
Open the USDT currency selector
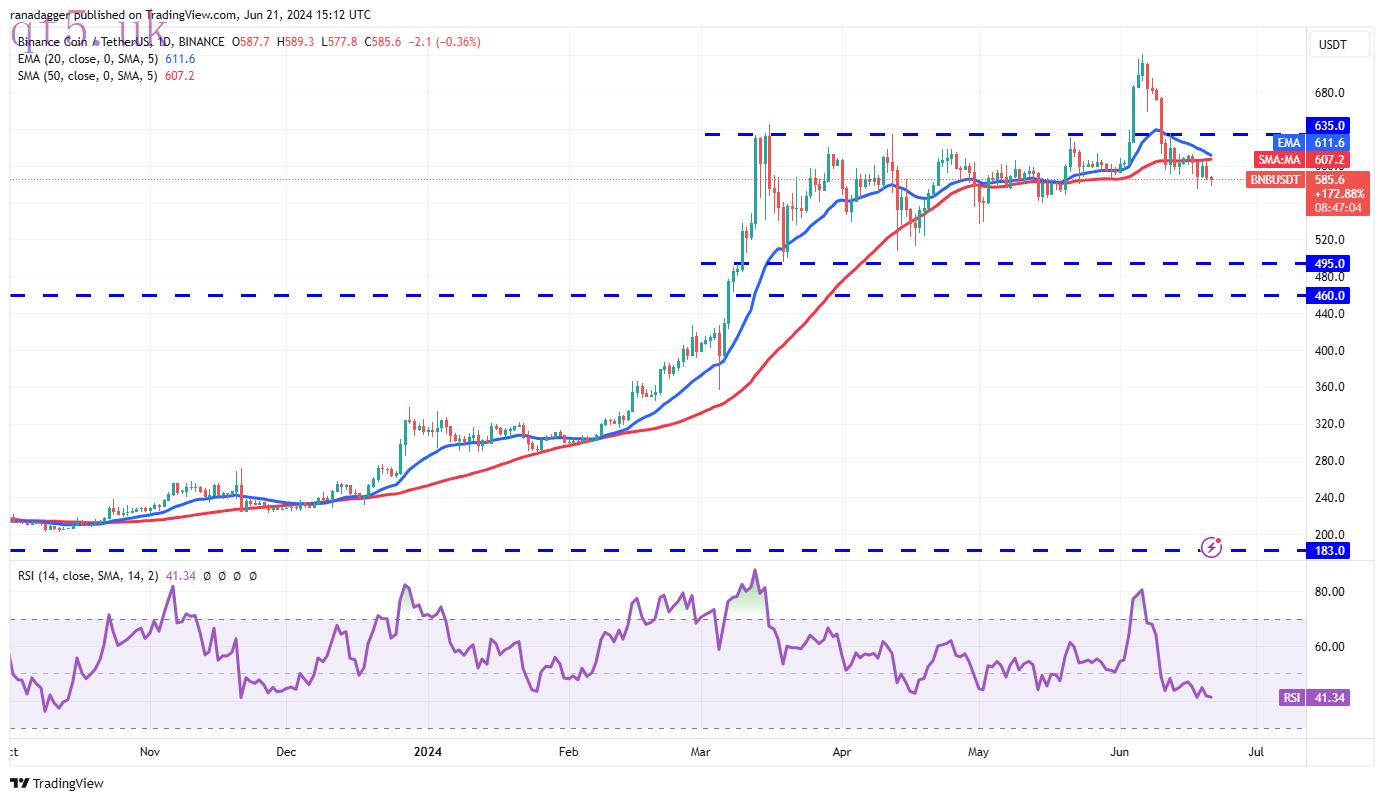[1334, 44]
